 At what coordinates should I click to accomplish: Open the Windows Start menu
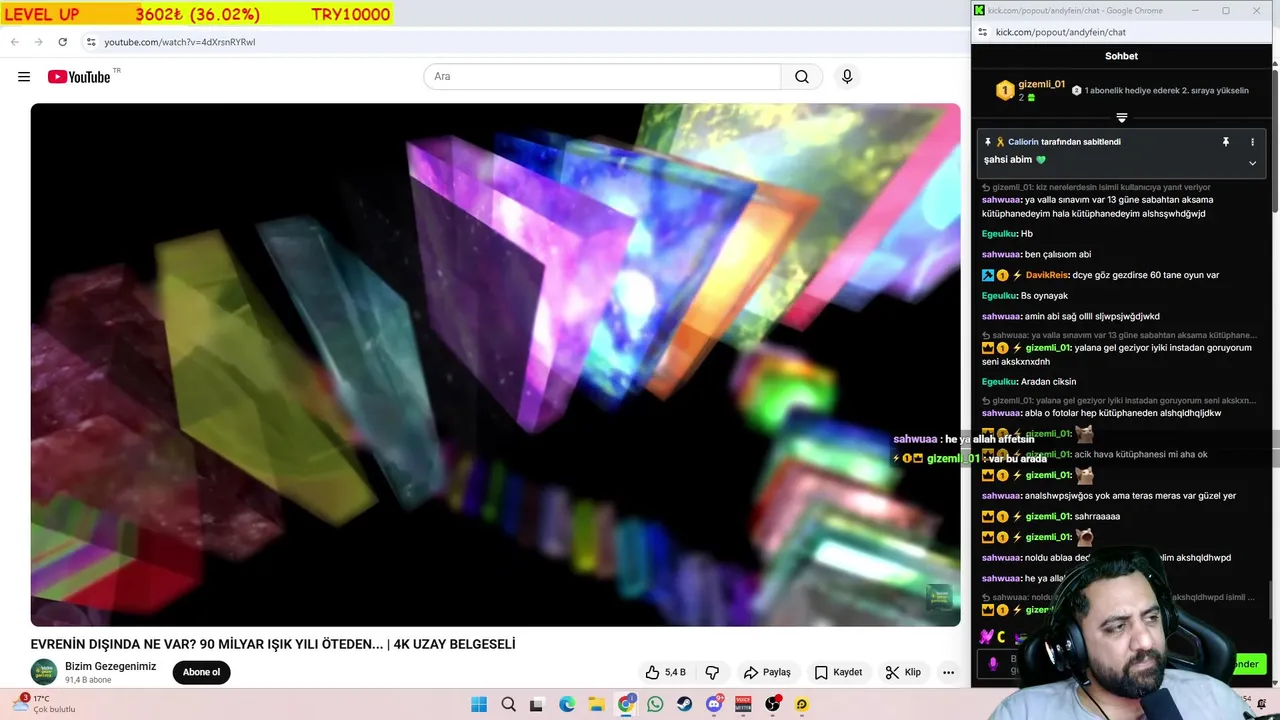[x=479, y=704]
